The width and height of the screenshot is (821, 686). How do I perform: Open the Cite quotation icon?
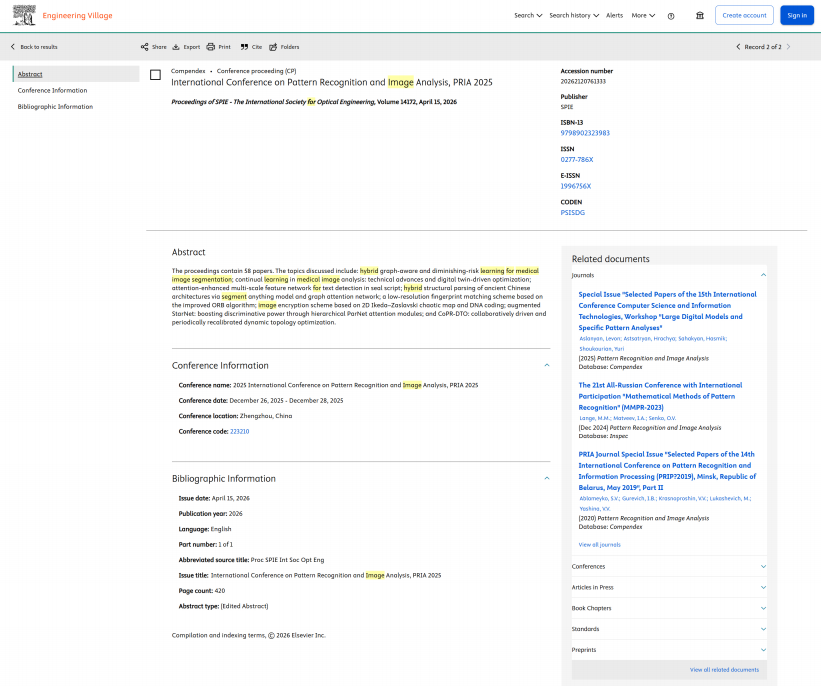coord(244,47)
